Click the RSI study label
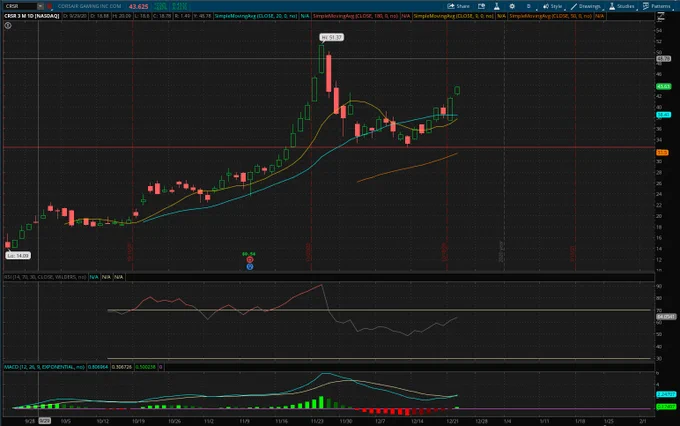 tap(45, 277)
